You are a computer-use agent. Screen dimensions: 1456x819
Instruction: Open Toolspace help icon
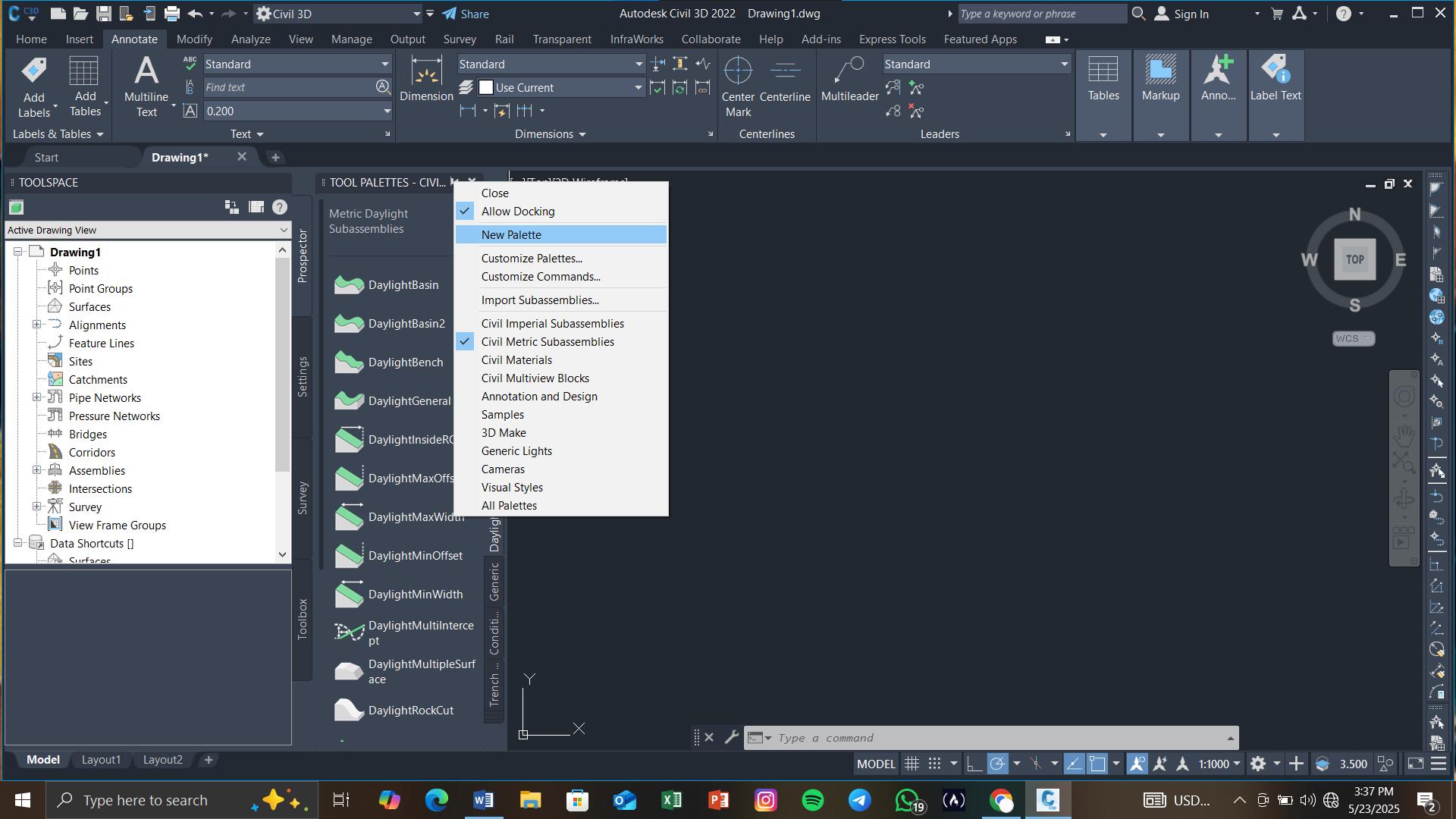click(x=279, y=207)
